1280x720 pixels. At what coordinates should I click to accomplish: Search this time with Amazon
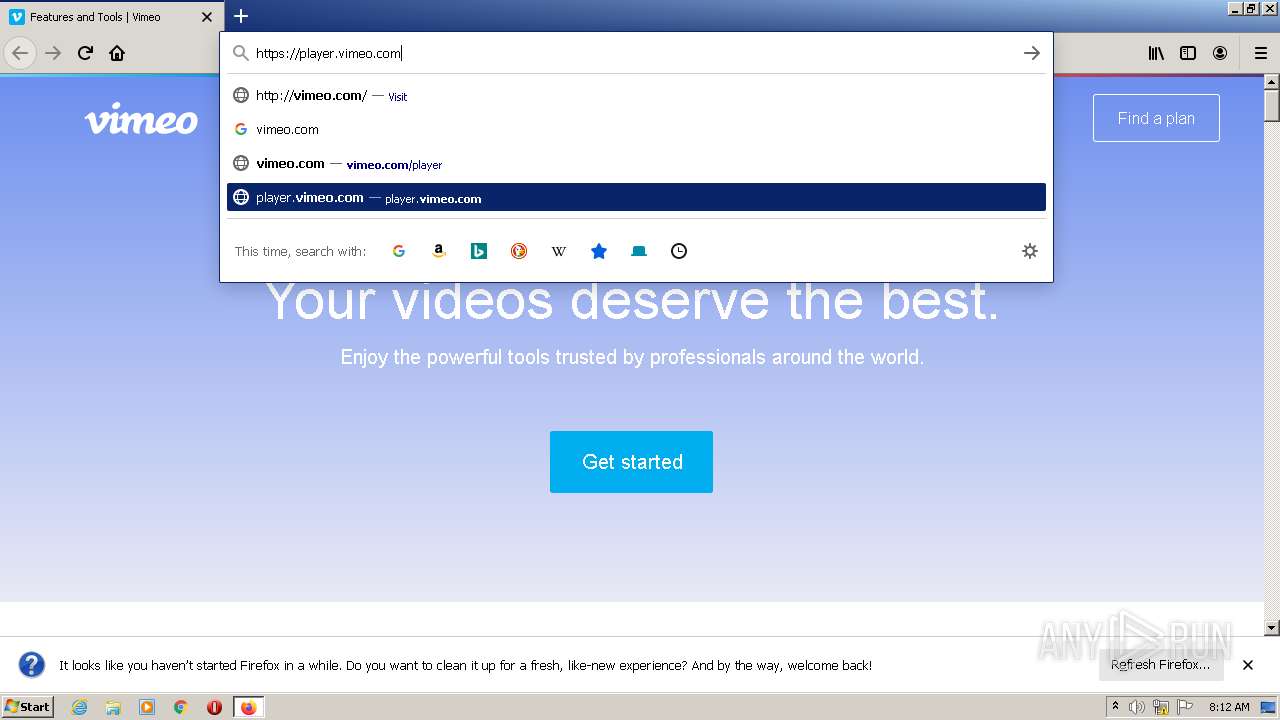coord(439,251)
